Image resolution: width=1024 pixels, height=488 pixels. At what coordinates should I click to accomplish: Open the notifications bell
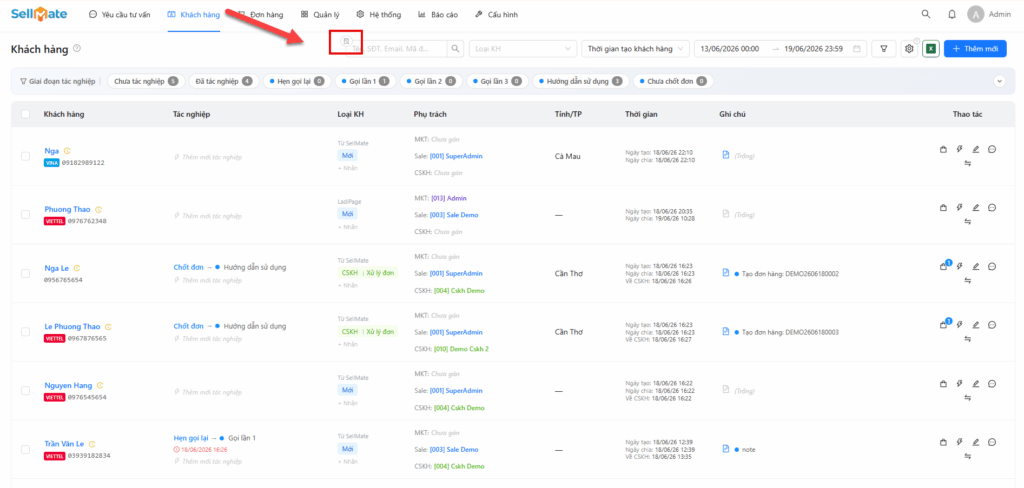click(x=952, y=14)
